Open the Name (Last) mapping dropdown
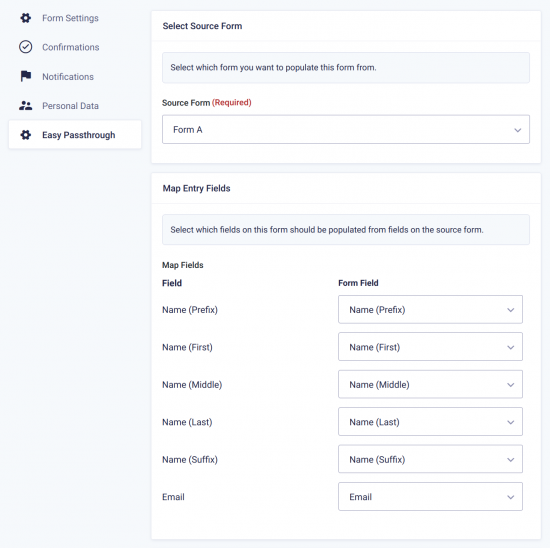The image size is (550, 548). tap(430, 422)
